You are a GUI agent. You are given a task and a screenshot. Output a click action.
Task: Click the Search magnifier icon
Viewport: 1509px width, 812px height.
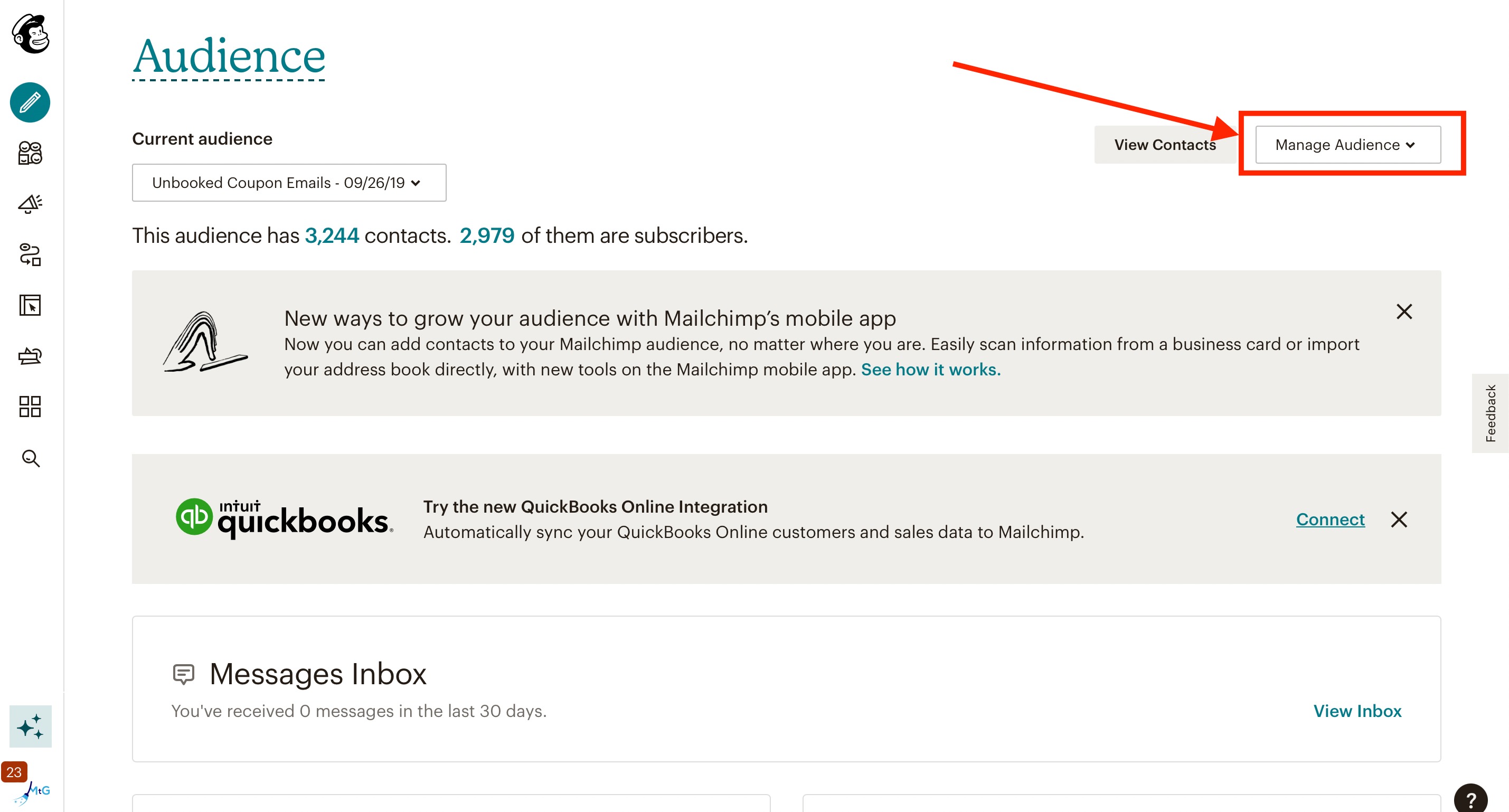click(x=31, y=458)
